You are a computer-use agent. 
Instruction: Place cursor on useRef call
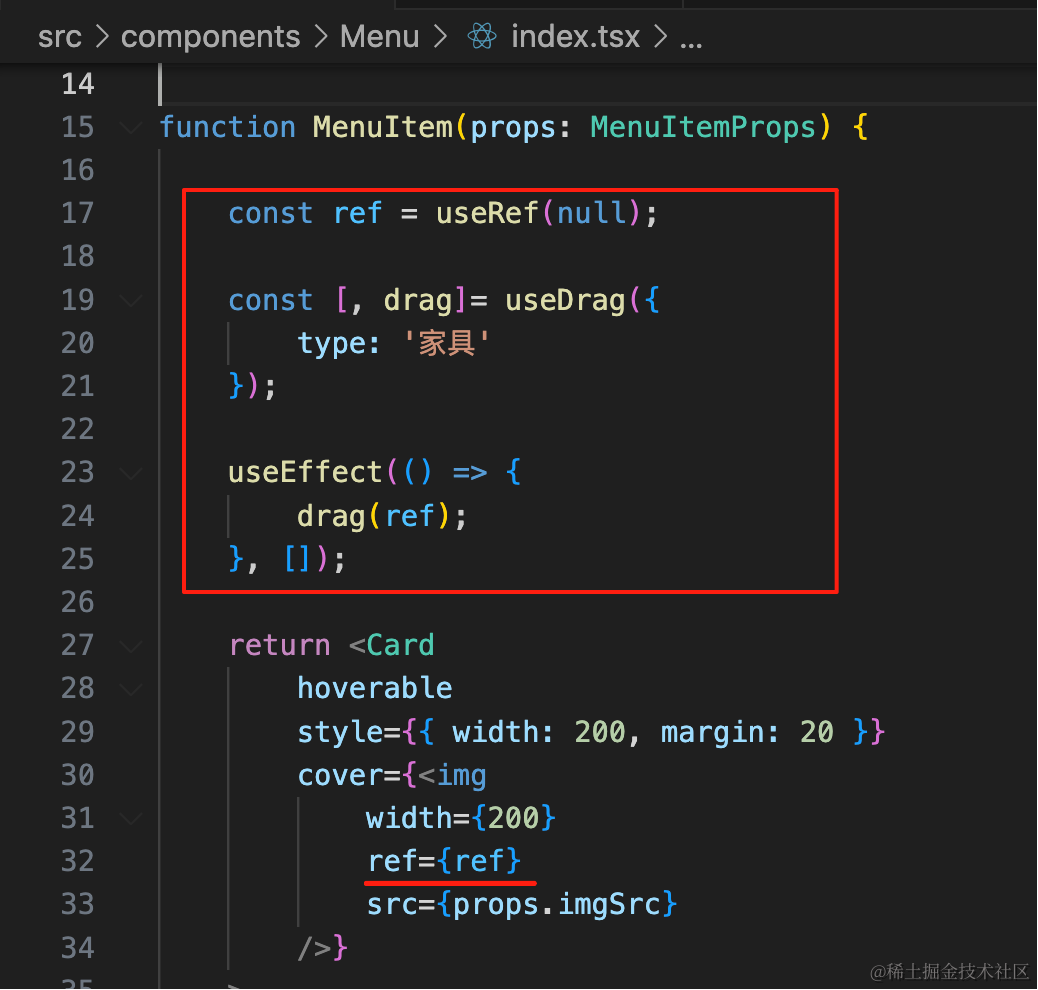point(487,213)
